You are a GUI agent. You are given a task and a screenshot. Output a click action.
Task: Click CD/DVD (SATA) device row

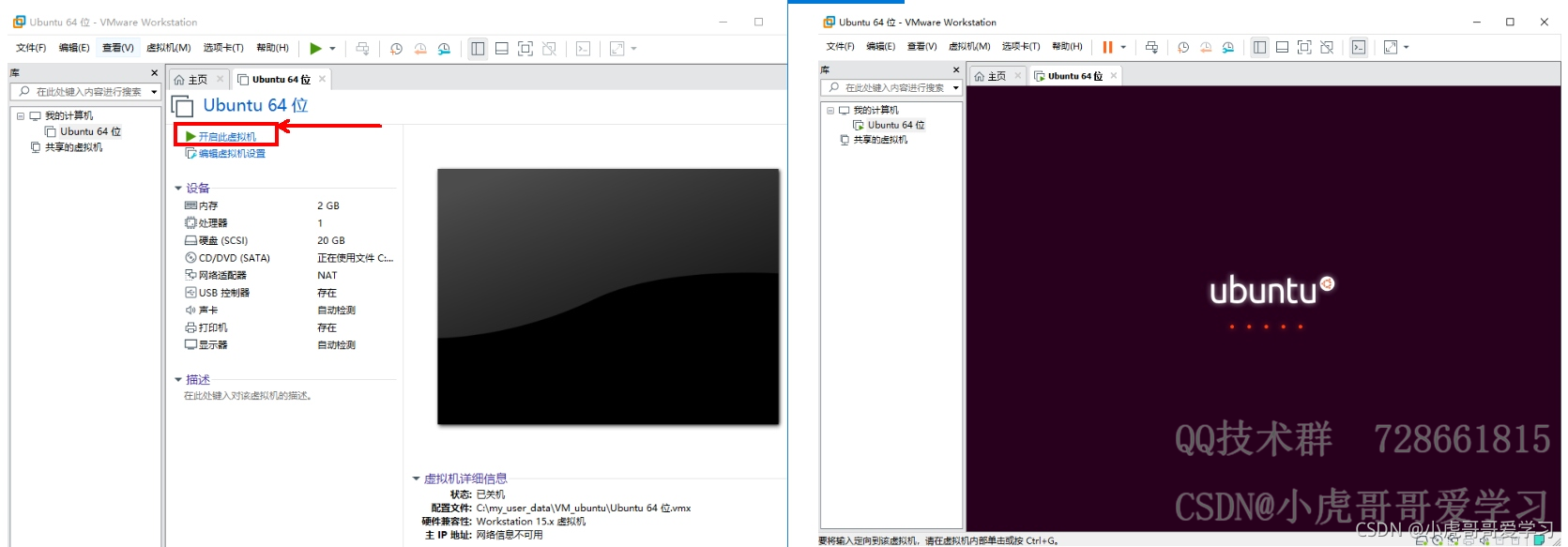289,258
